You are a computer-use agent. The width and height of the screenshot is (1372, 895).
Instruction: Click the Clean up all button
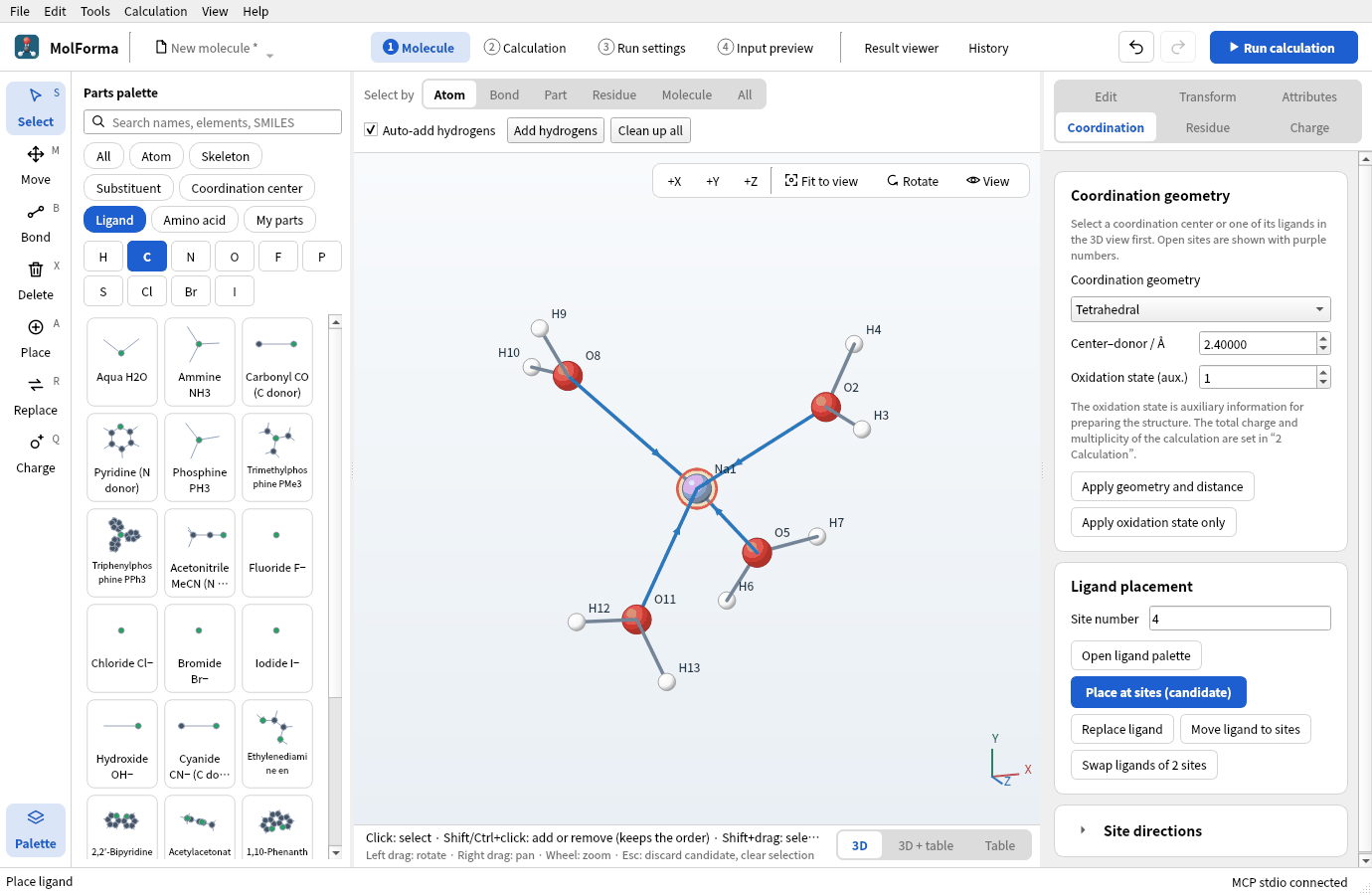point(650,130)
